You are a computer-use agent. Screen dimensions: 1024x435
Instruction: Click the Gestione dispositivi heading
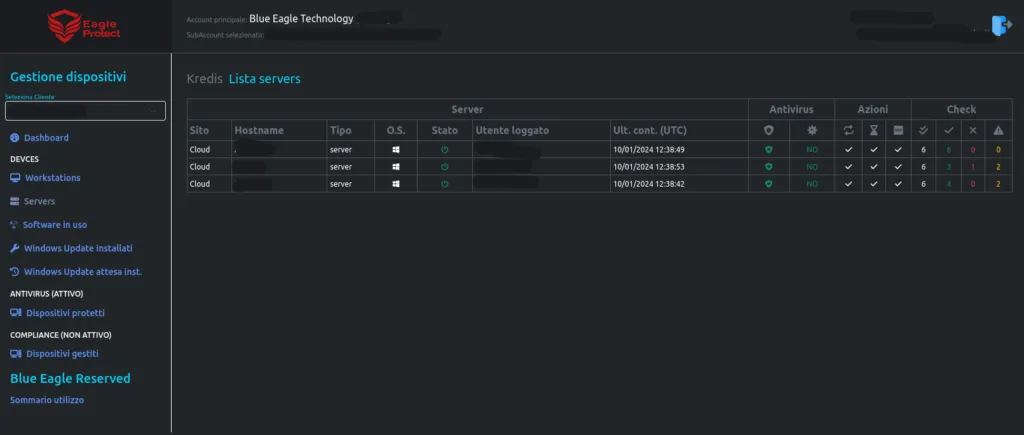point(68,77)
